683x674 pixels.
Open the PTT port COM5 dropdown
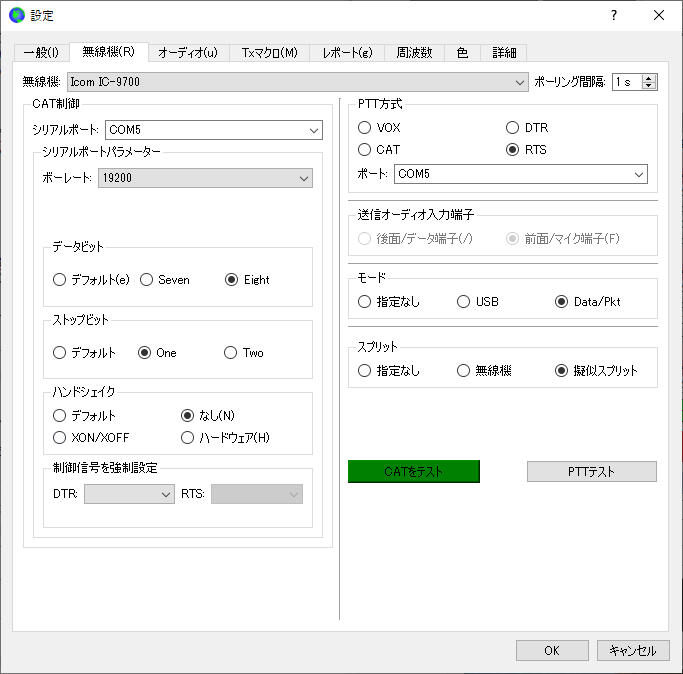point(521,174)
